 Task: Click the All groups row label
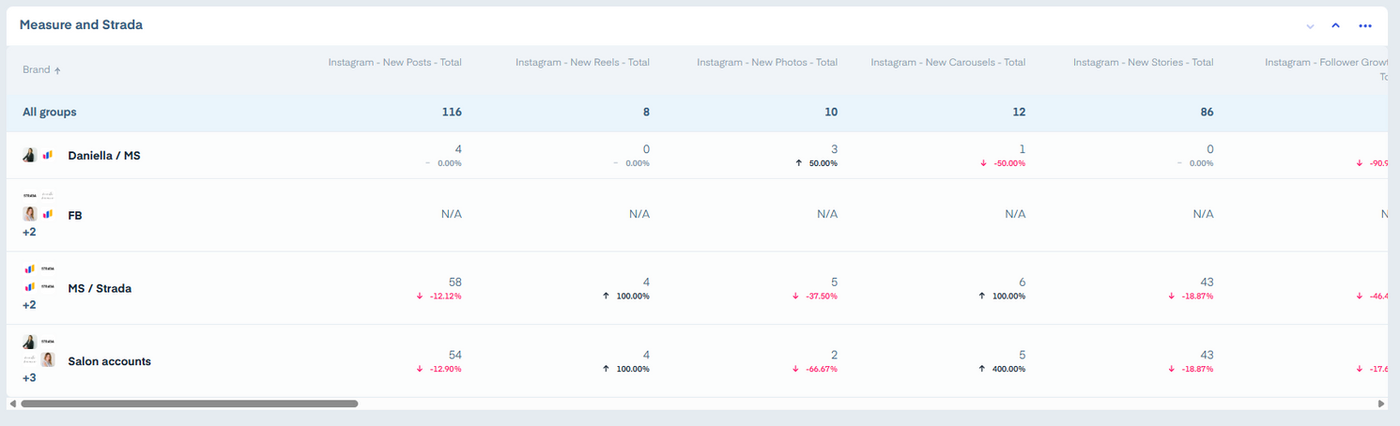pos(50,112)
